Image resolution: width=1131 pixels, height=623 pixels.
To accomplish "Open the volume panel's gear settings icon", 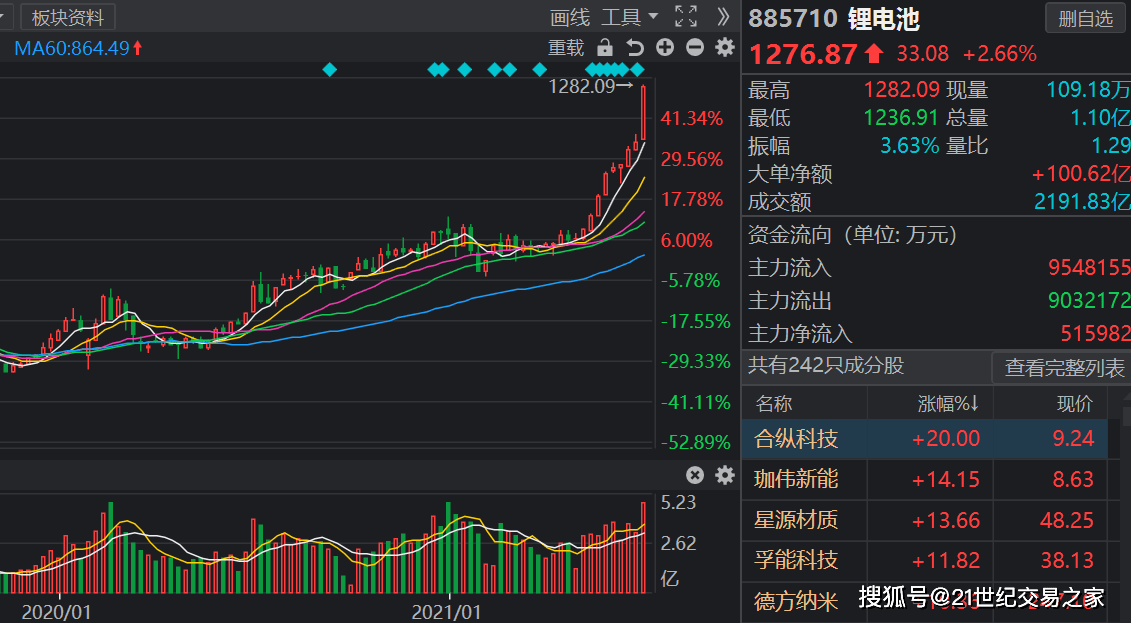I will [724, 477].
